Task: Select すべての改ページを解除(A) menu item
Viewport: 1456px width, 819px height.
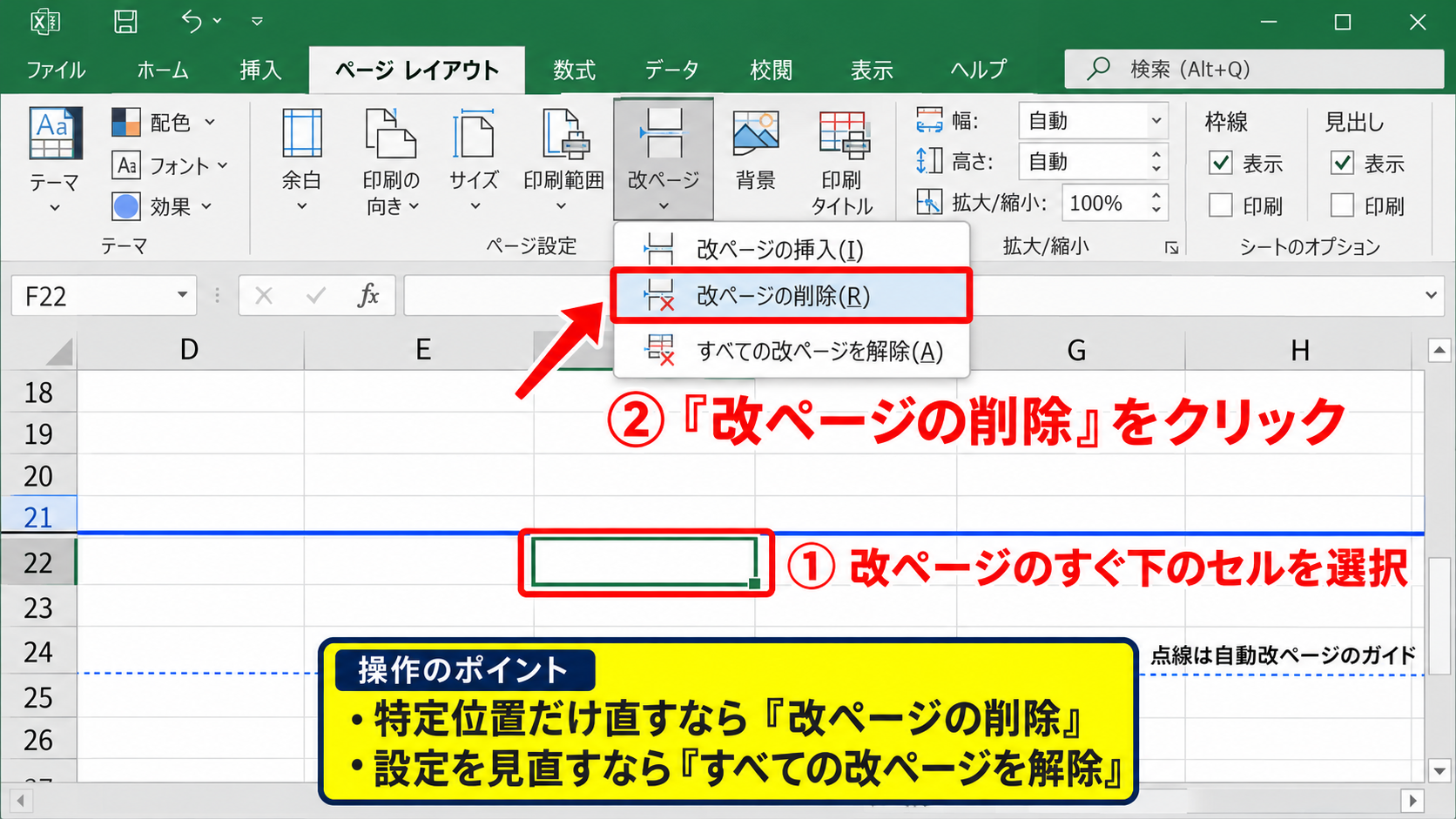Action: point(792,351)
